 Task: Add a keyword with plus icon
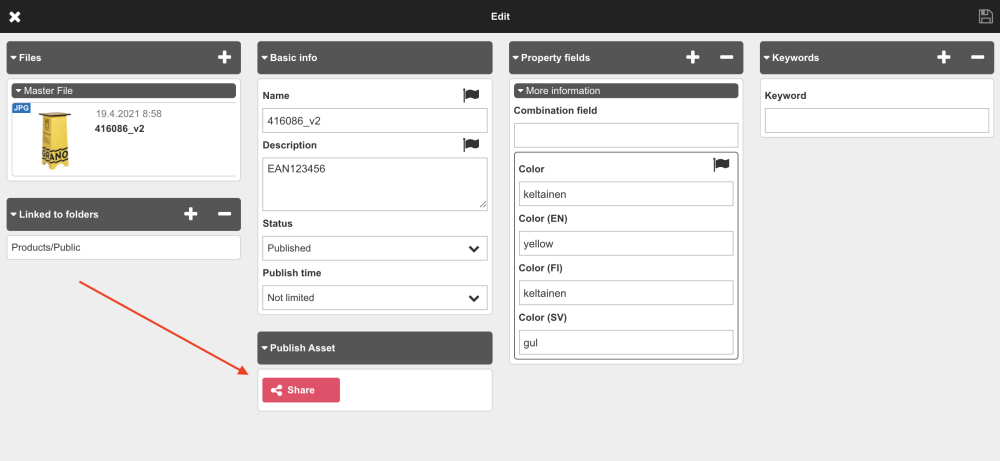point(943,57)
